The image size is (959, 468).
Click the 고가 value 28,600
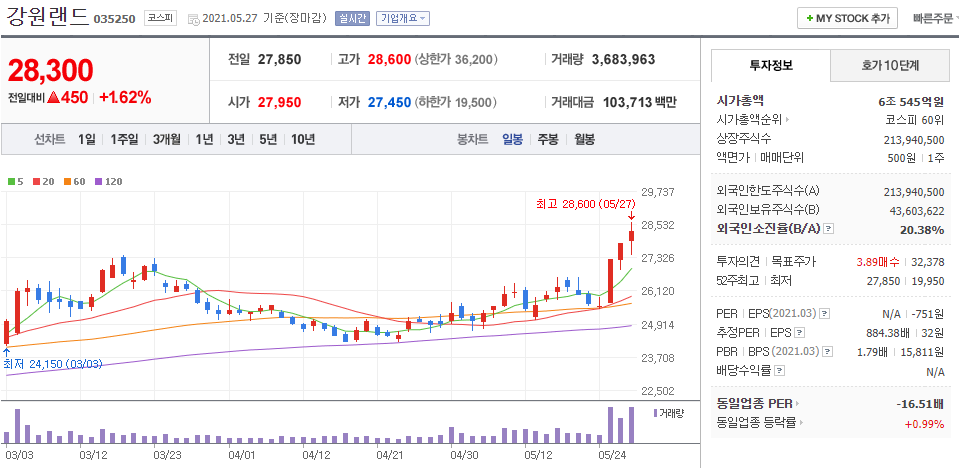pos(390,59)
